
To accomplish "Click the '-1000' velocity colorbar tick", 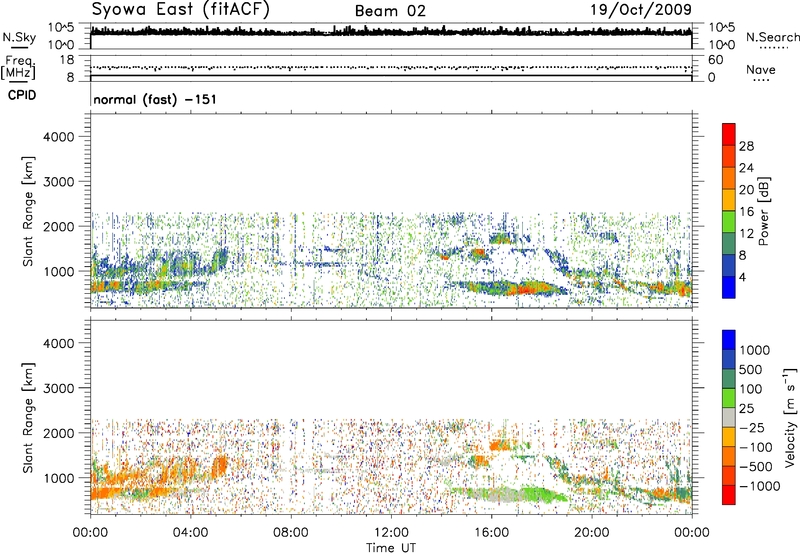I will pyautogui.click(x=760, y=486).
